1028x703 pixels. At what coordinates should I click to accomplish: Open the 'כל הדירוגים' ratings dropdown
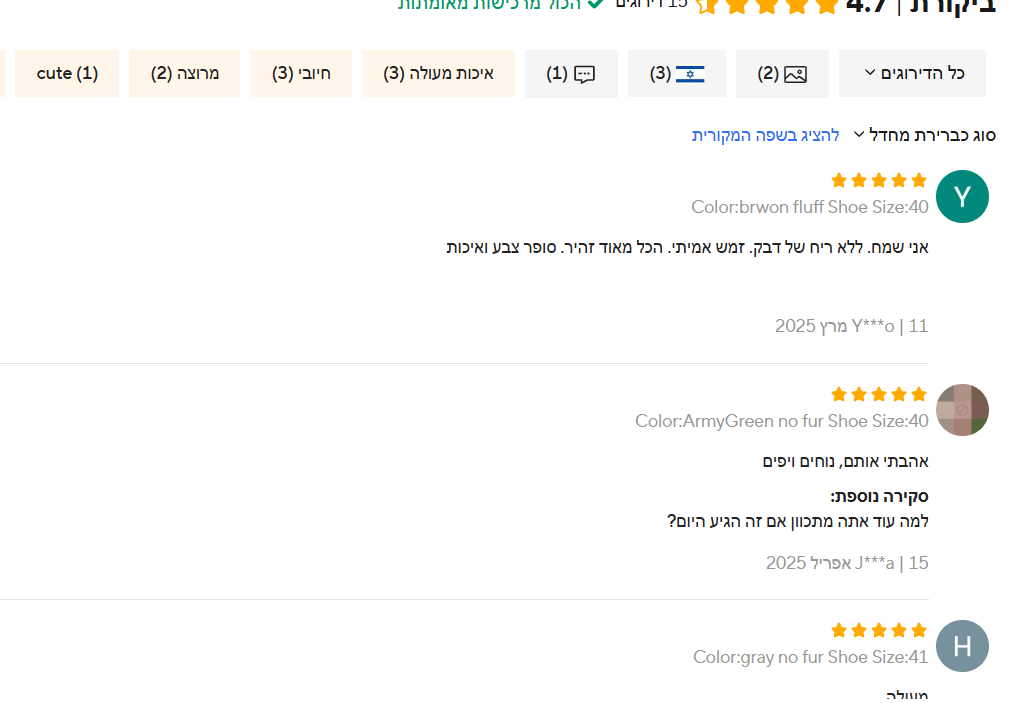tap(912, 74)
